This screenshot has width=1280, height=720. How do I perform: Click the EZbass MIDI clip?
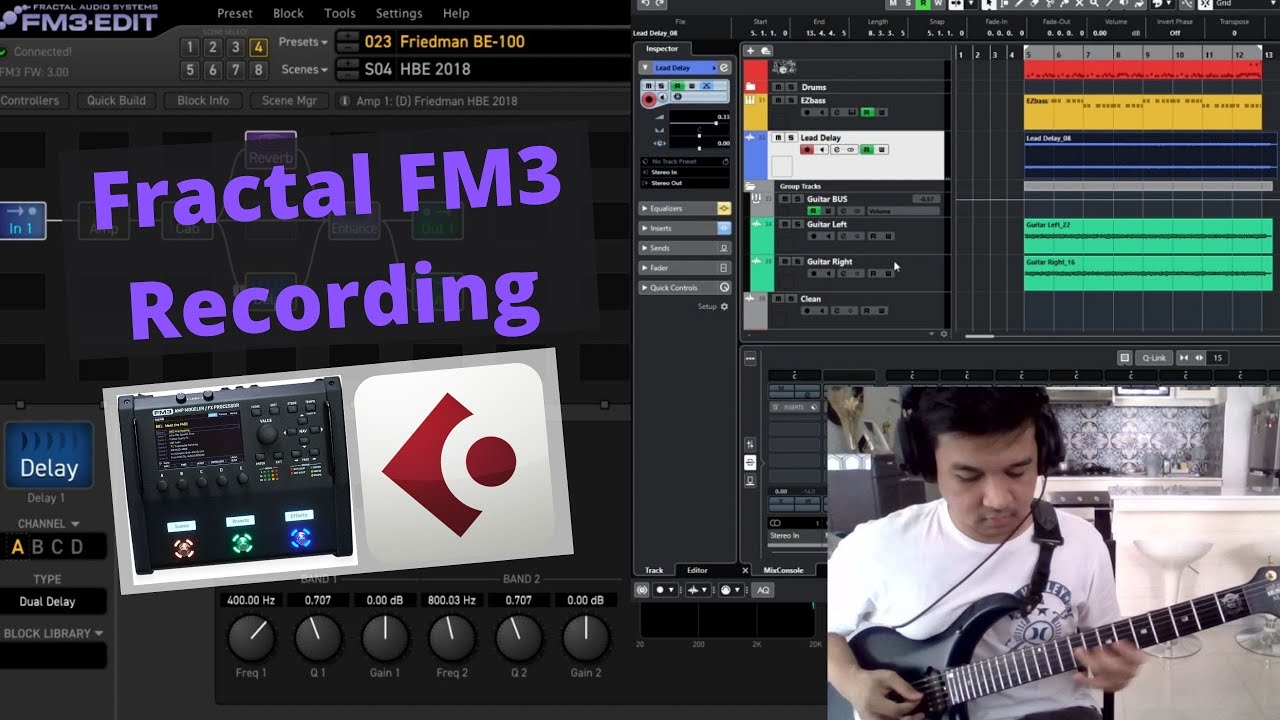(x=1142, y=112)
